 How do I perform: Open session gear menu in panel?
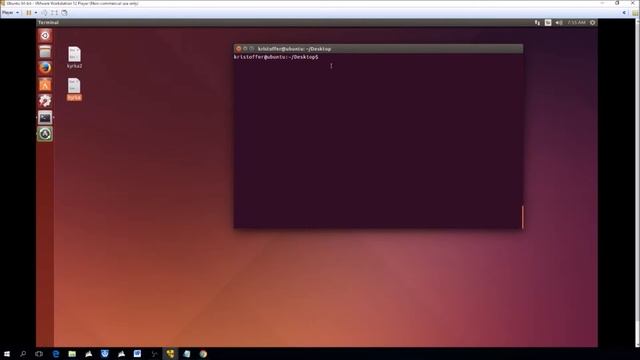(593, 23)
